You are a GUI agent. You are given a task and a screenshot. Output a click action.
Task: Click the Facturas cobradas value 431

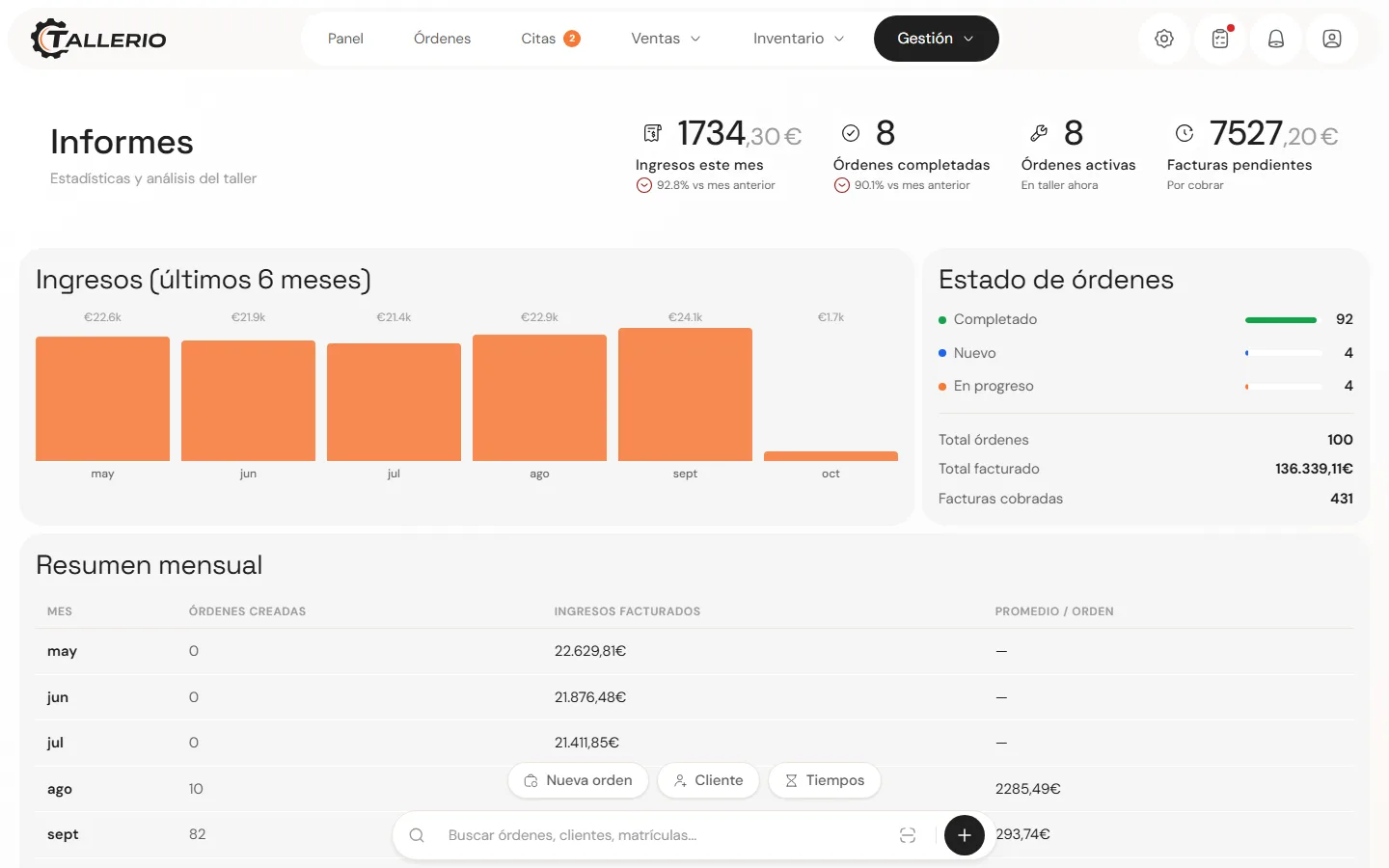1342,499
